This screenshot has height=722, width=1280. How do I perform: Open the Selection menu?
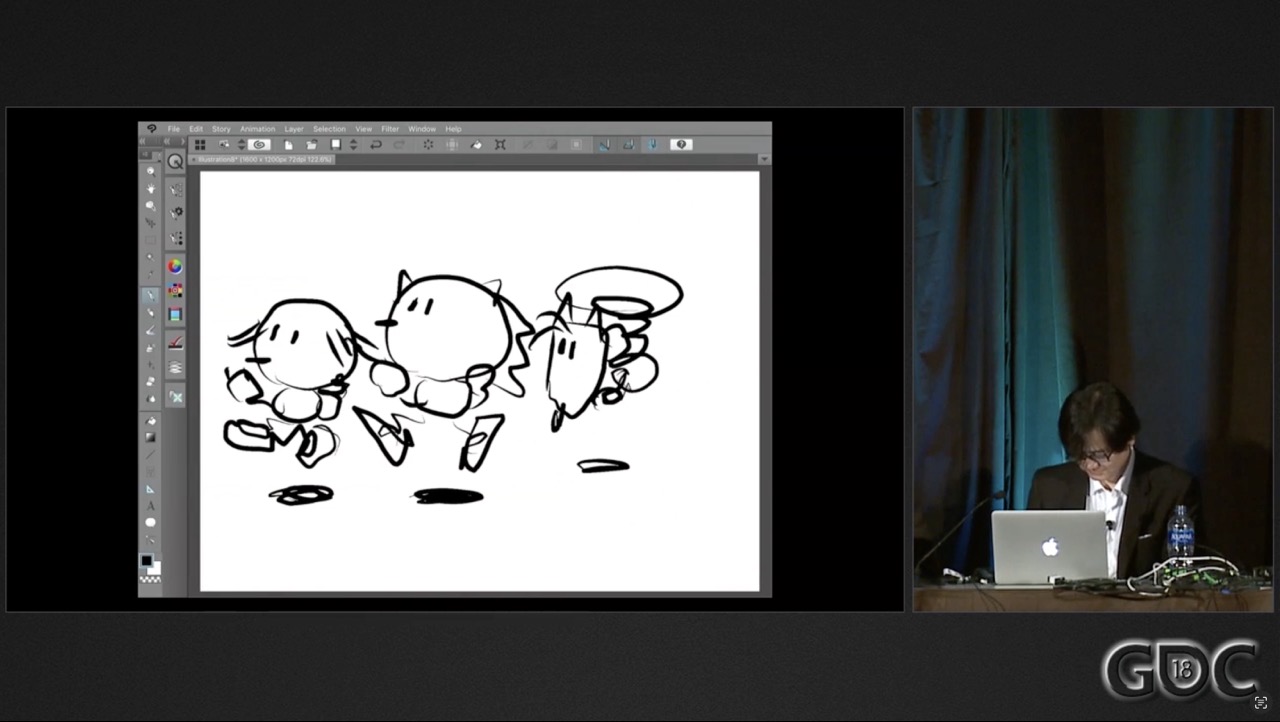(329, 129)
